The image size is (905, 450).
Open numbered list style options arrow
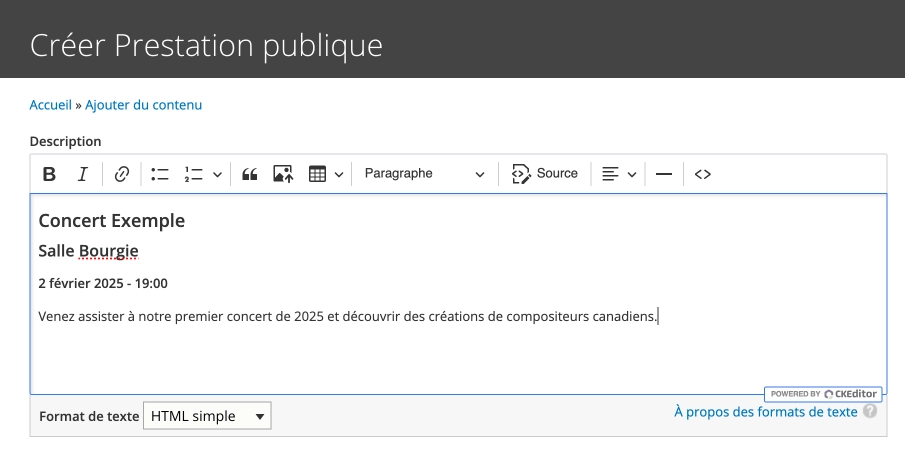pyautogui.click(x=217, y=174)
